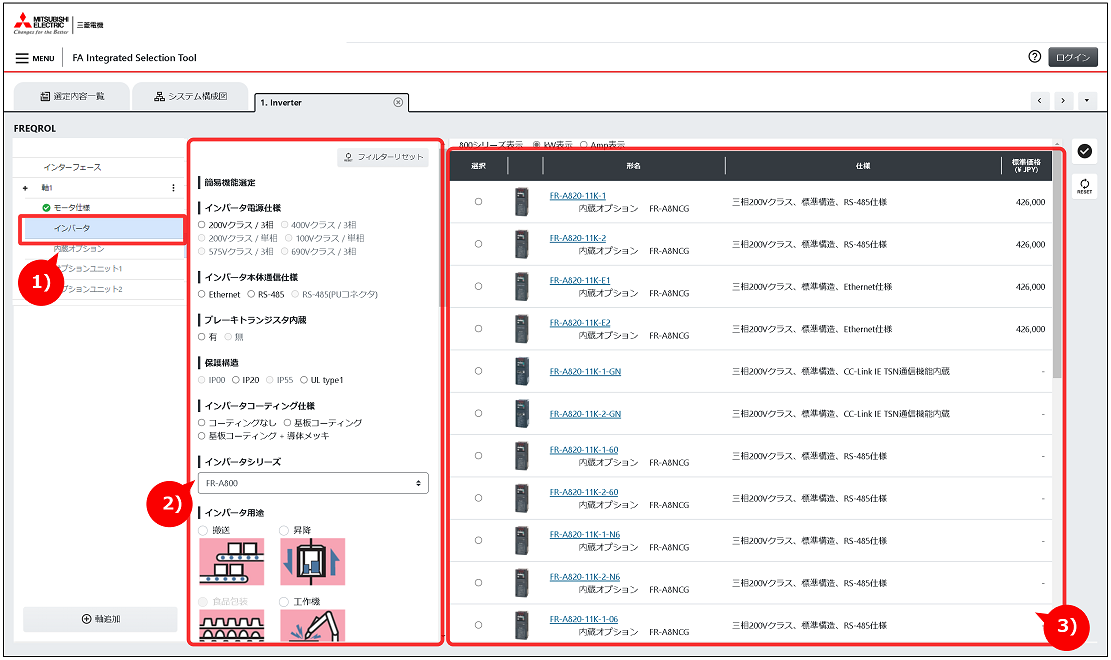1111x660 pixels.
Task: Open the tab list dropdown arrow
Action: 1087,101
